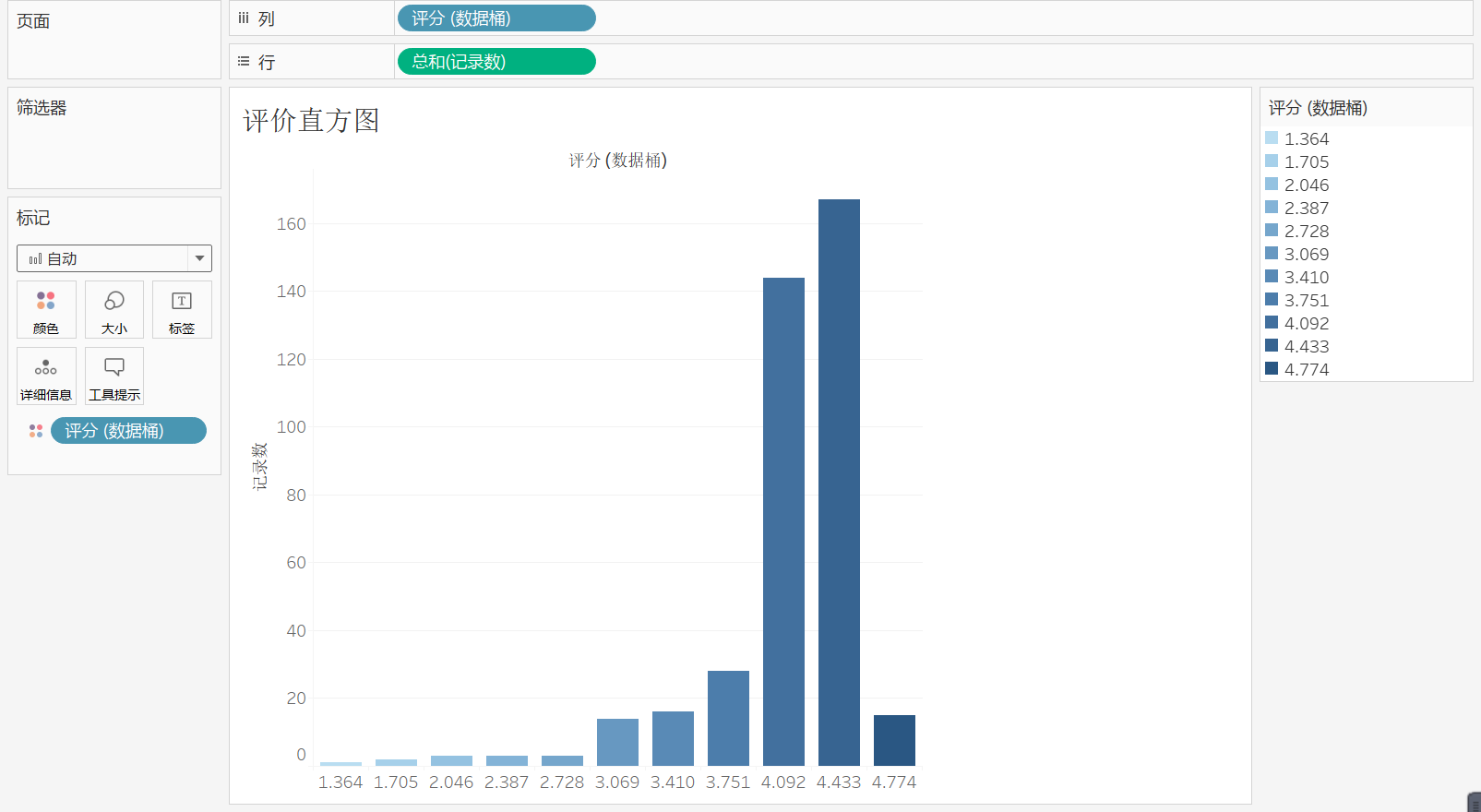Click y-axis tick 40

[x=296, y=631]
